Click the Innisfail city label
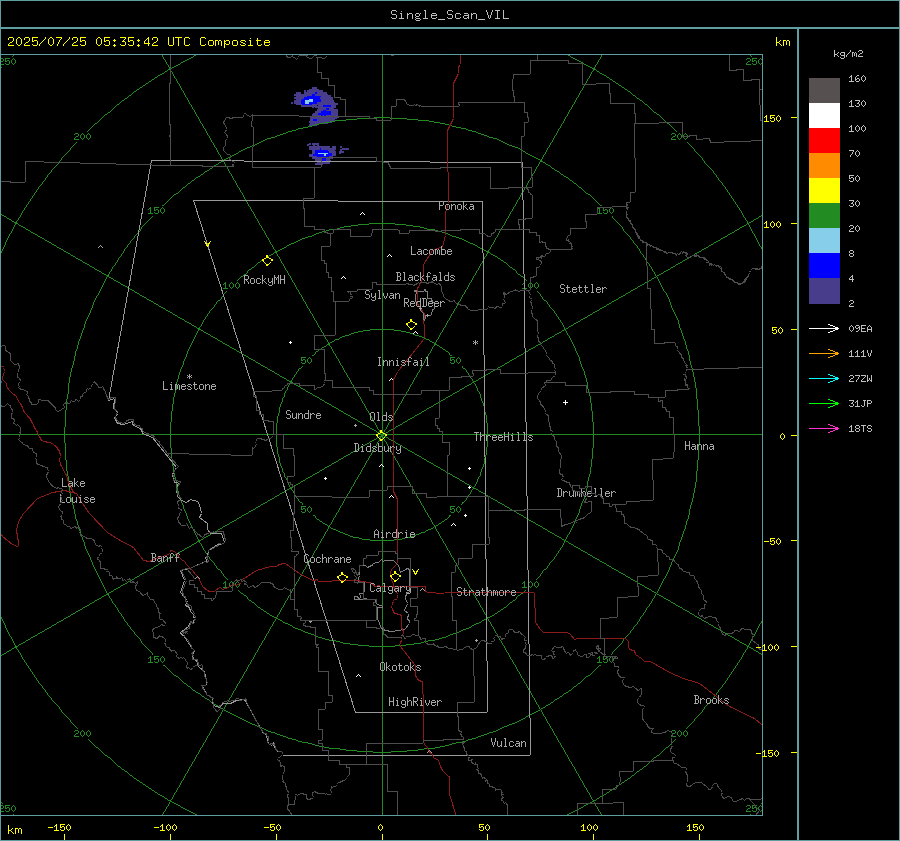The image size is (900, 841). coord(403,362)
